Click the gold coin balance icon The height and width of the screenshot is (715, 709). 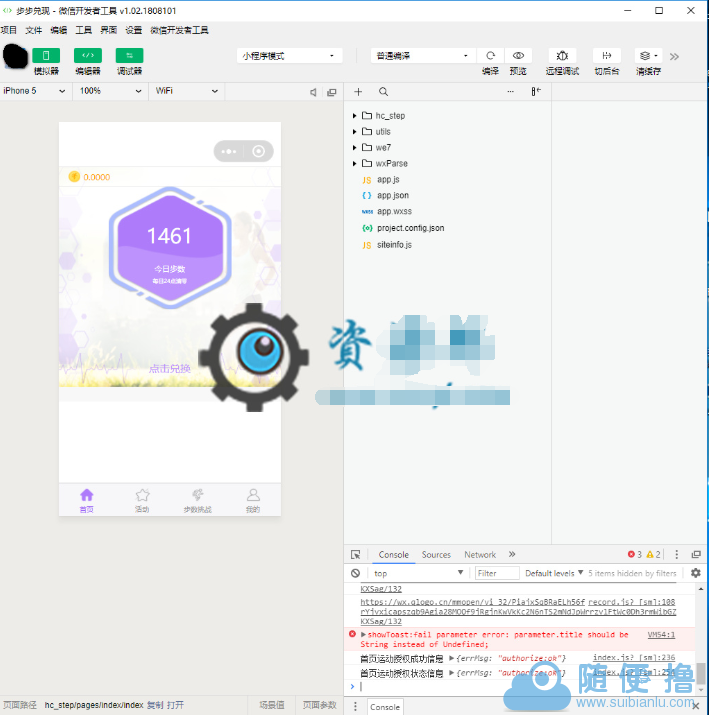tap(74, 176)
